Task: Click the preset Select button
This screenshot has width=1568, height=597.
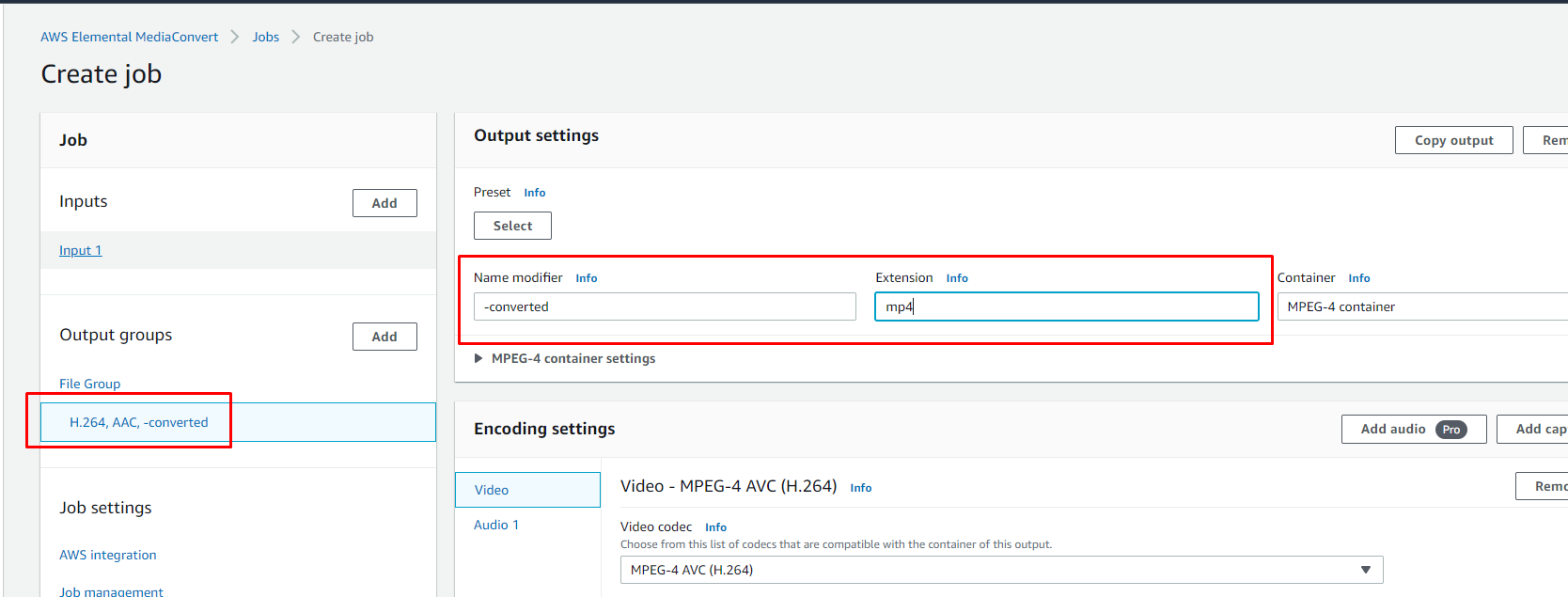Action: 512,226
